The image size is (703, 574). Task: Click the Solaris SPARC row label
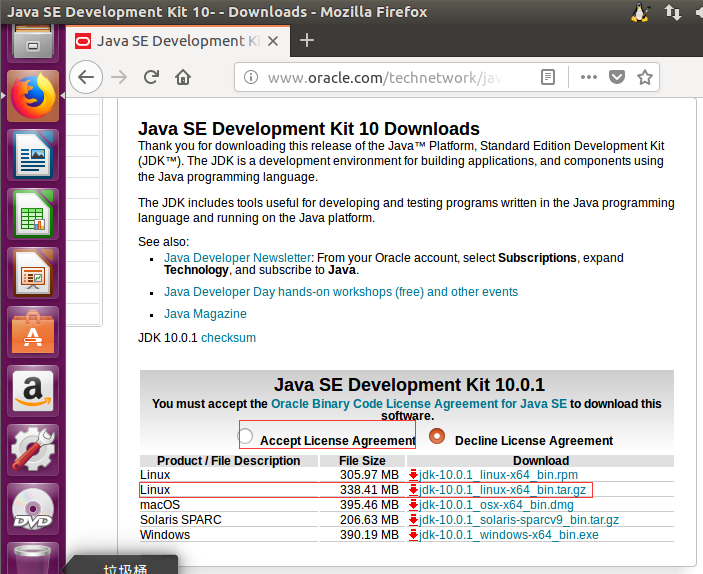tap(181, 520)
